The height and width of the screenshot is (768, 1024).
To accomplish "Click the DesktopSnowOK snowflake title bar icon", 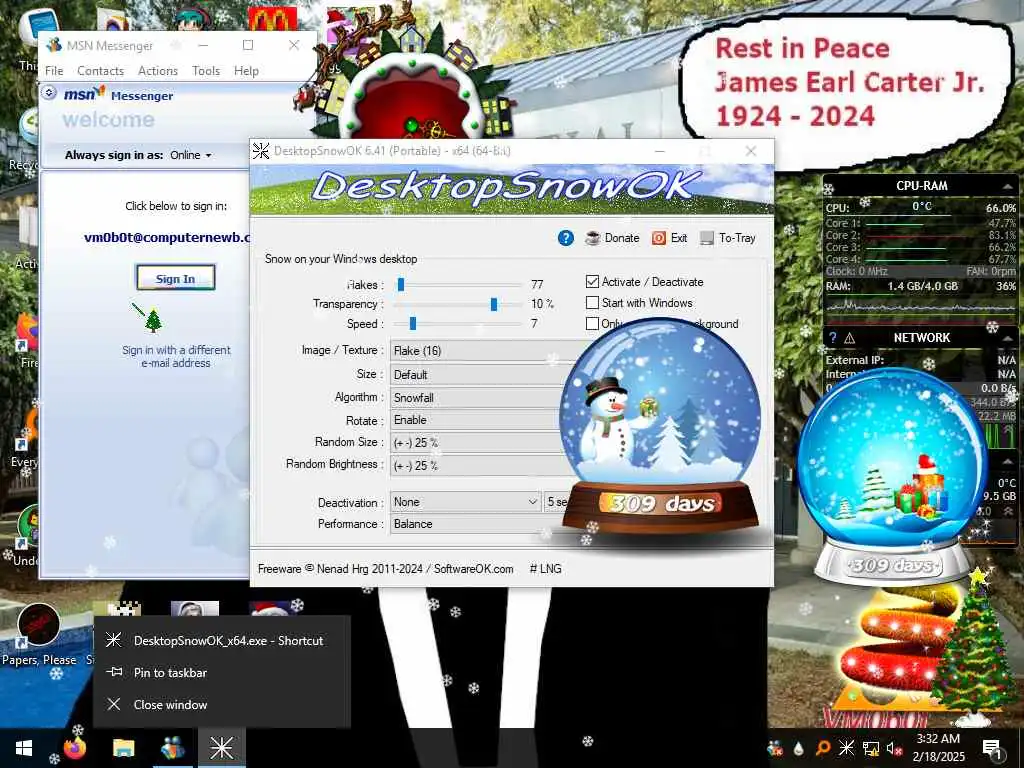I will (261, 151).
